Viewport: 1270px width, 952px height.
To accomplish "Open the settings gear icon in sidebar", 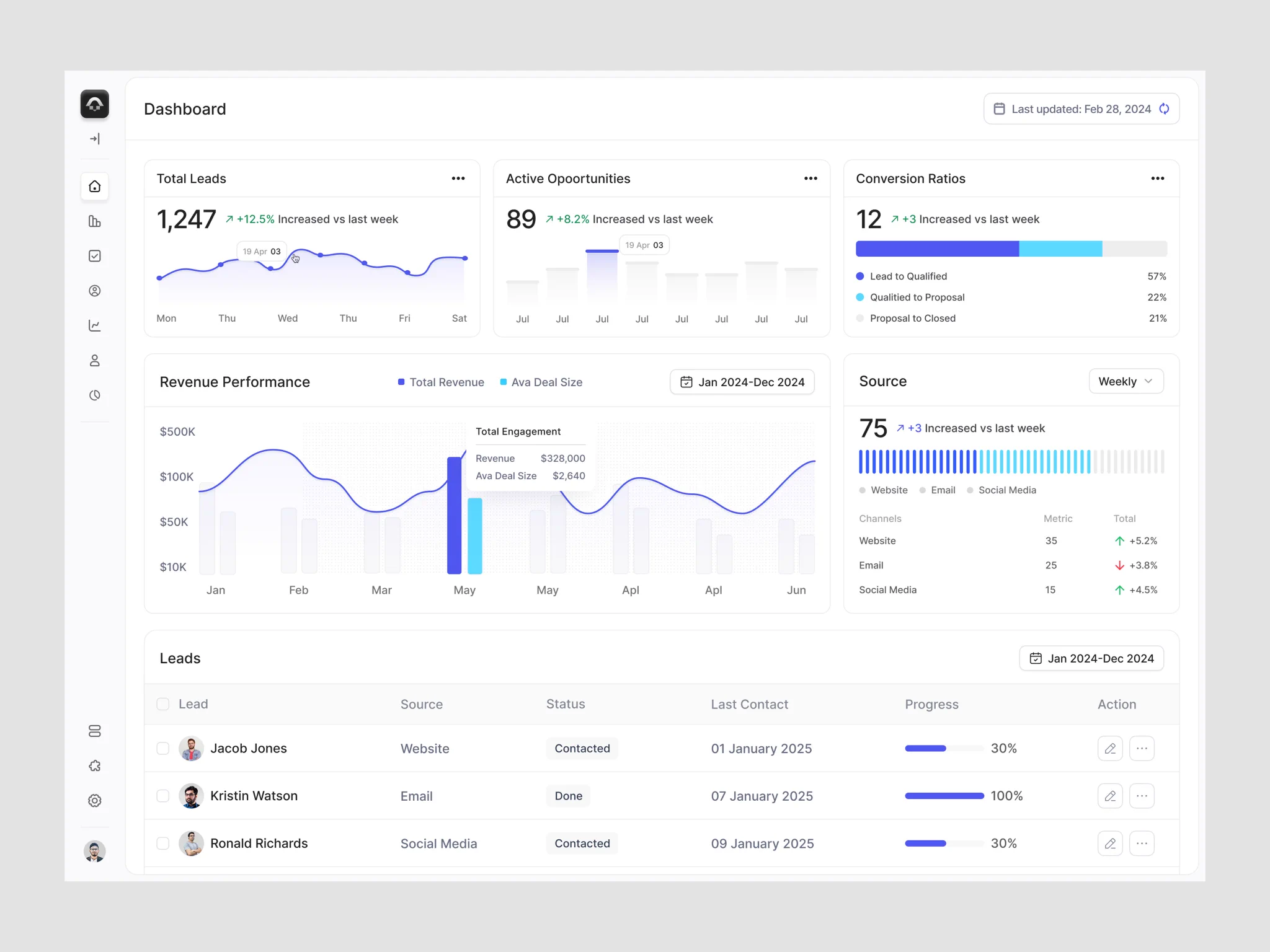I will 95,801.
